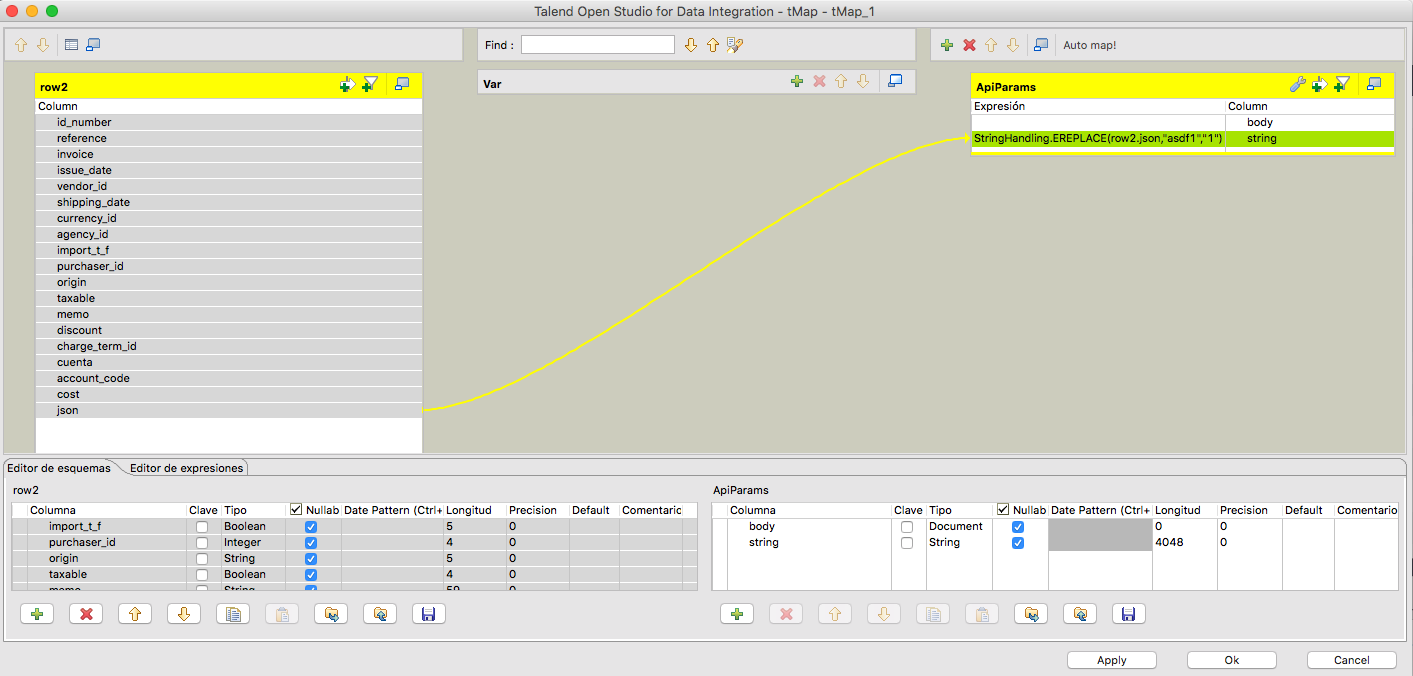Open Tipo dropdown for string column in ApiParams

pos(959,542)
